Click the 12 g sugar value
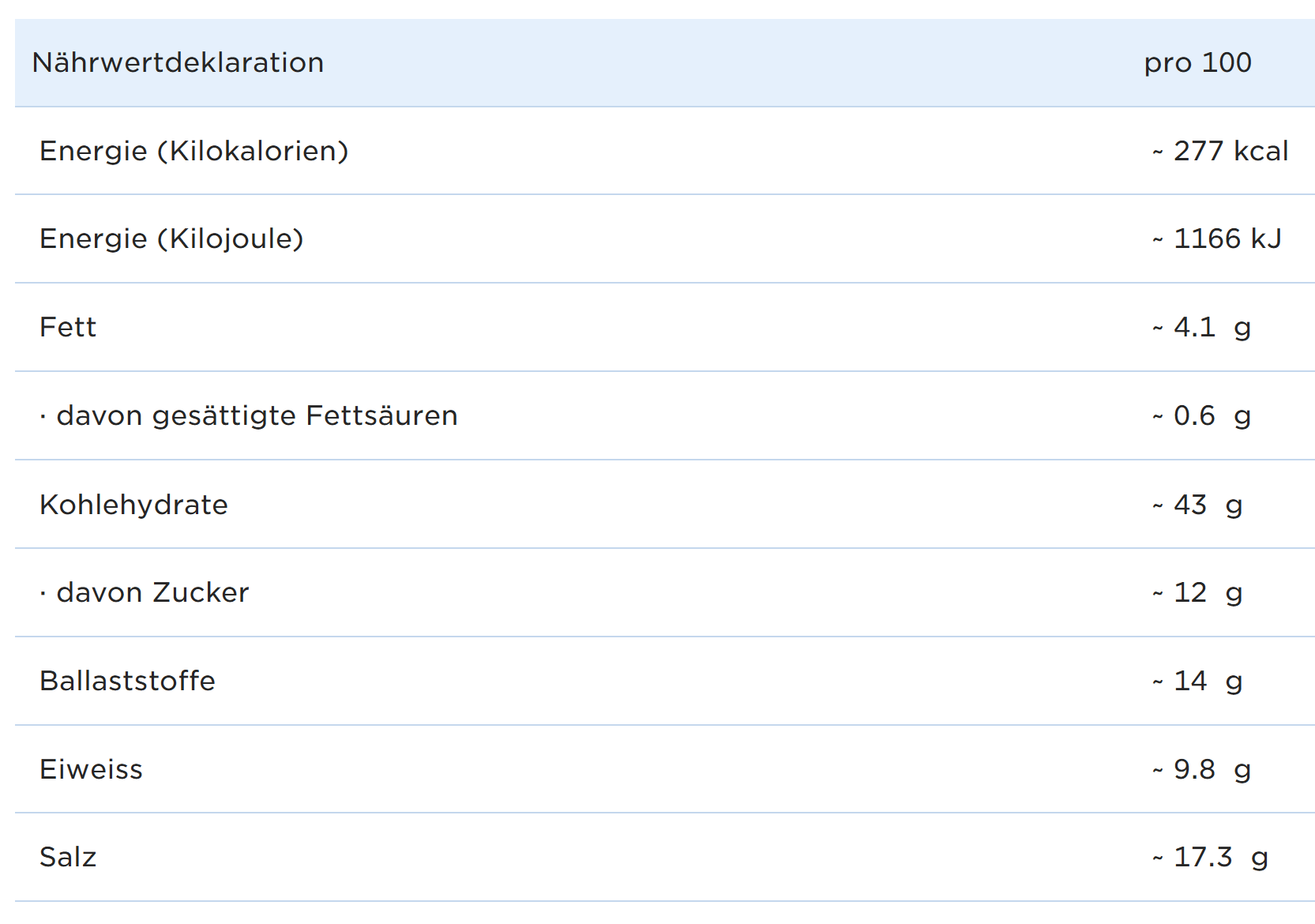1315x924 pixels. (x=1197, y=592)
